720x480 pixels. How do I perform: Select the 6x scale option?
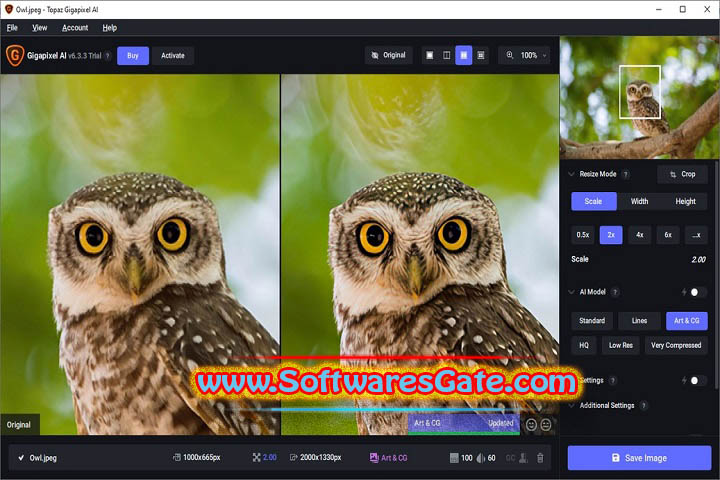coord(668,235)
